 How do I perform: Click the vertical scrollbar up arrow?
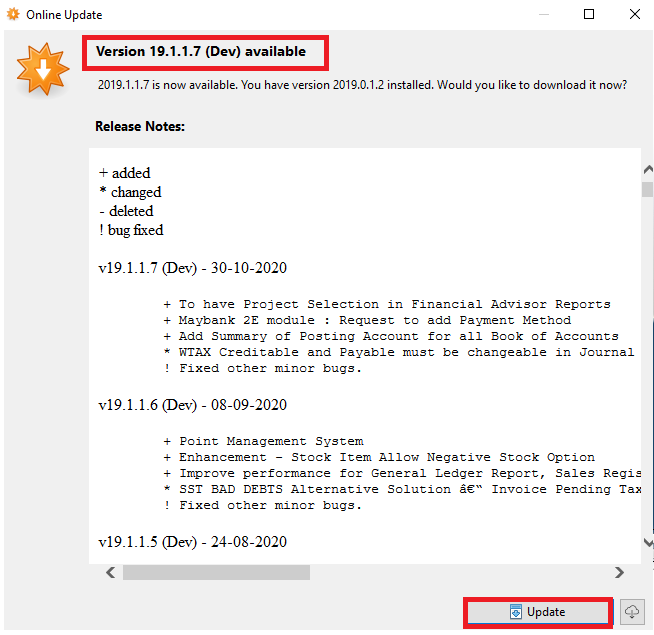pyautogui.click(x=648, y=169)
